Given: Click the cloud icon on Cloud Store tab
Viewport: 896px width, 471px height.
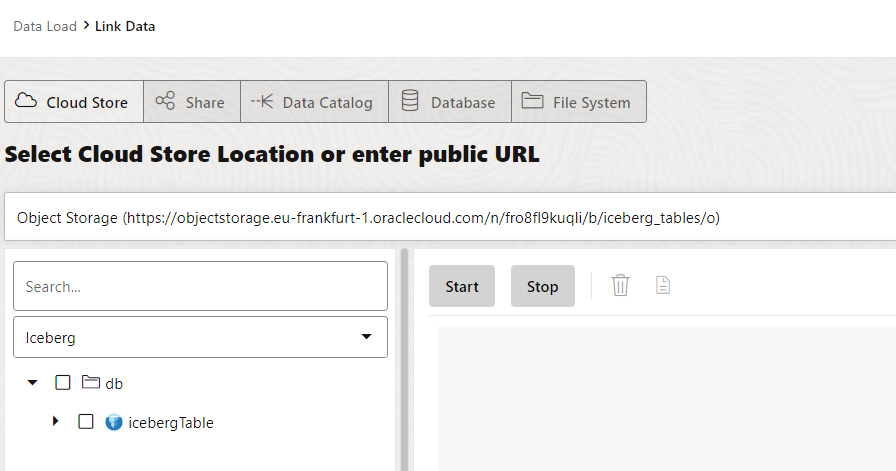Looking at the screenshot, I should [x=27, y=102].
